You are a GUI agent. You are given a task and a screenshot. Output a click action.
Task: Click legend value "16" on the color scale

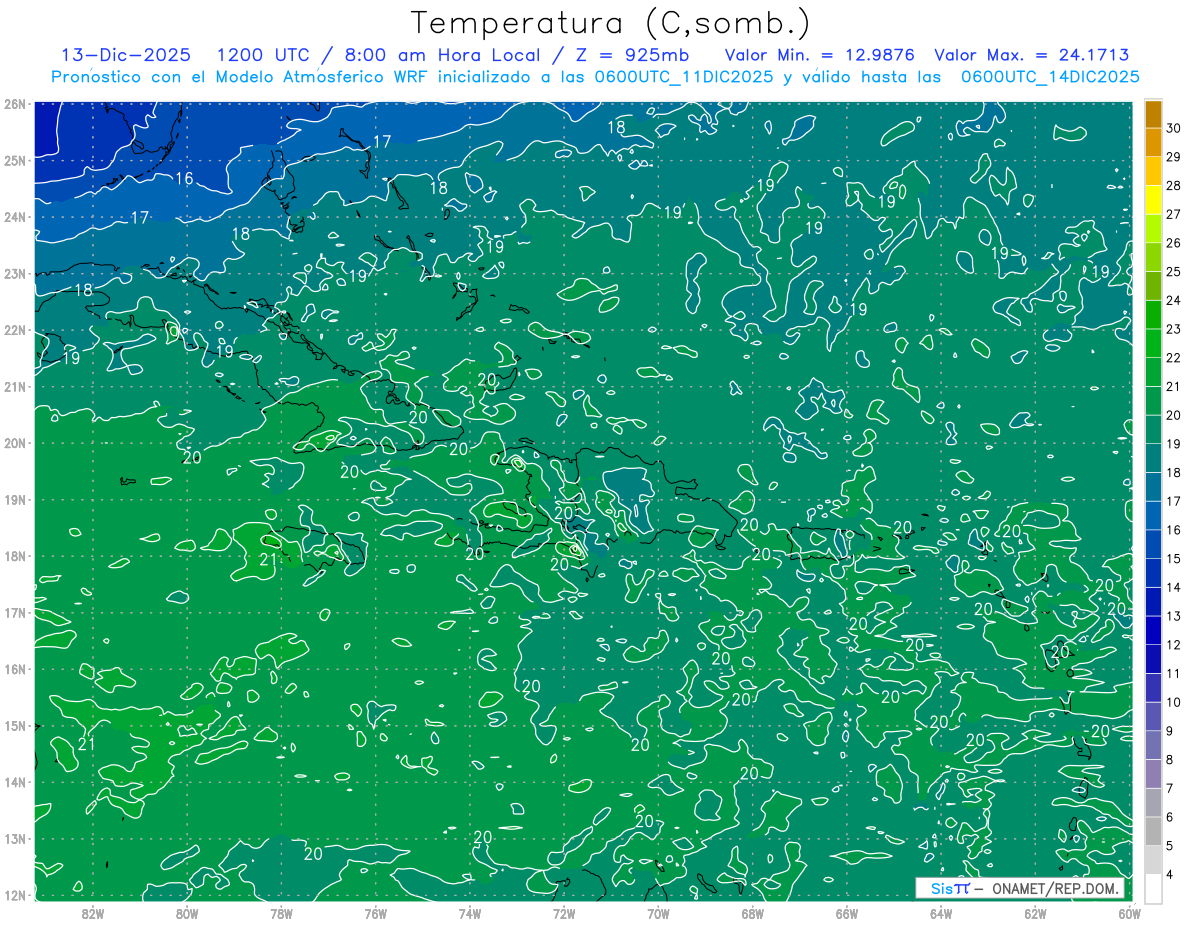1174,530
